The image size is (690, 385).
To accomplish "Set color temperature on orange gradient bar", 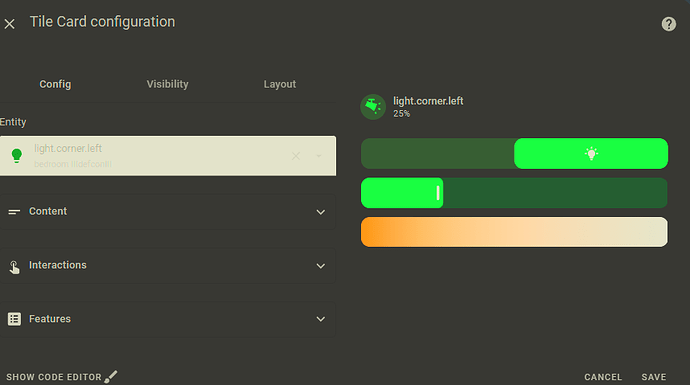I will point(514,232).
